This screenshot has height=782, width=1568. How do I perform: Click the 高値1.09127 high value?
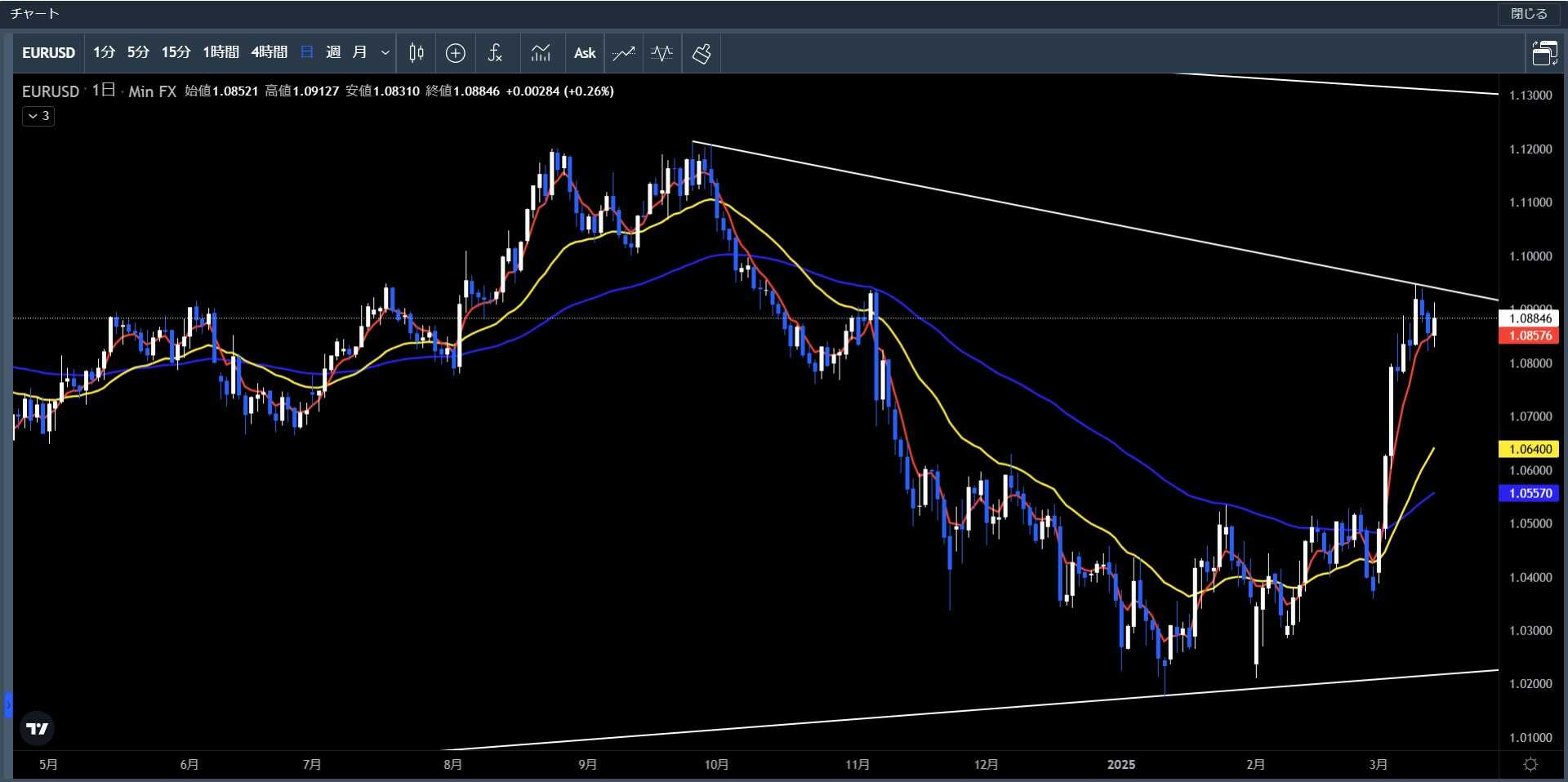(302, 91)
